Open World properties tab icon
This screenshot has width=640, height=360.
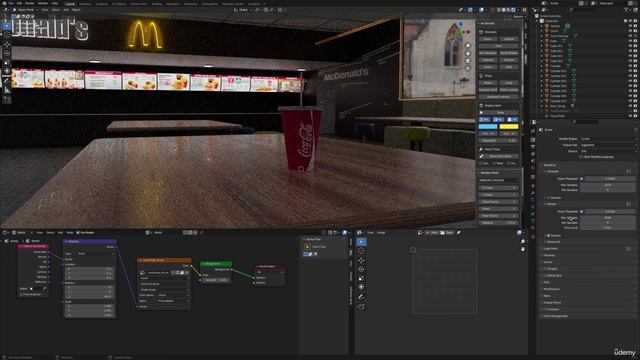(x=533, y=168)
